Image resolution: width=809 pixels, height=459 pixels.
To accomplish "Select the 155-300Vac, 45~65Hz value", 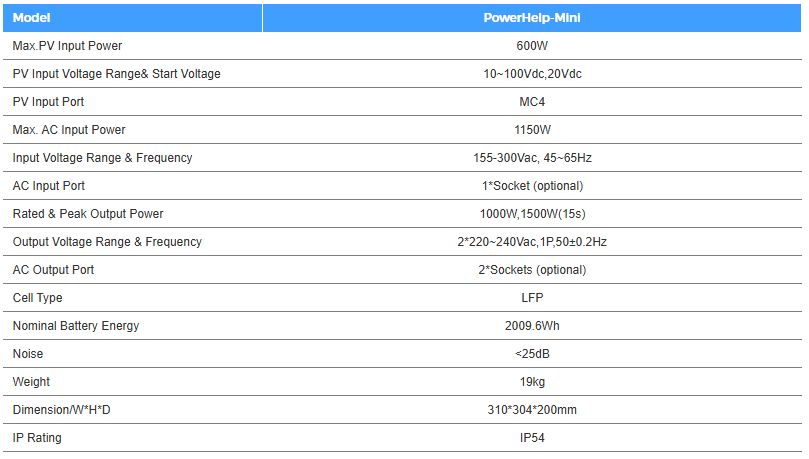I will click(x=532, y=158).
